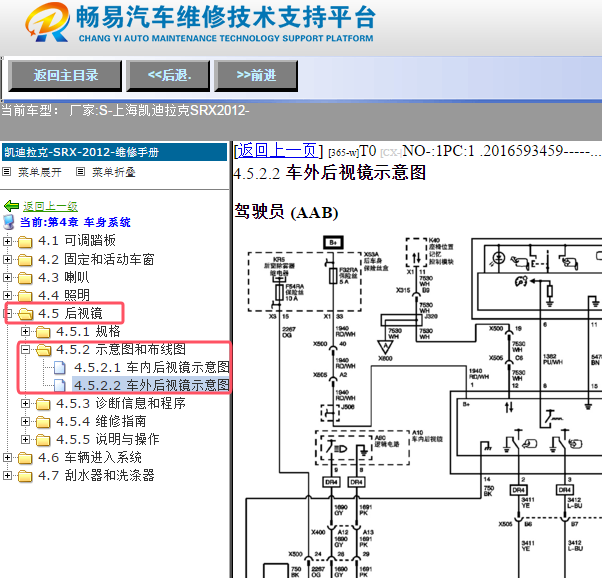This screenshot has width=602, height=578.
Task: Select the 4.5 后视镜 tree item
Action: point(70,313)
